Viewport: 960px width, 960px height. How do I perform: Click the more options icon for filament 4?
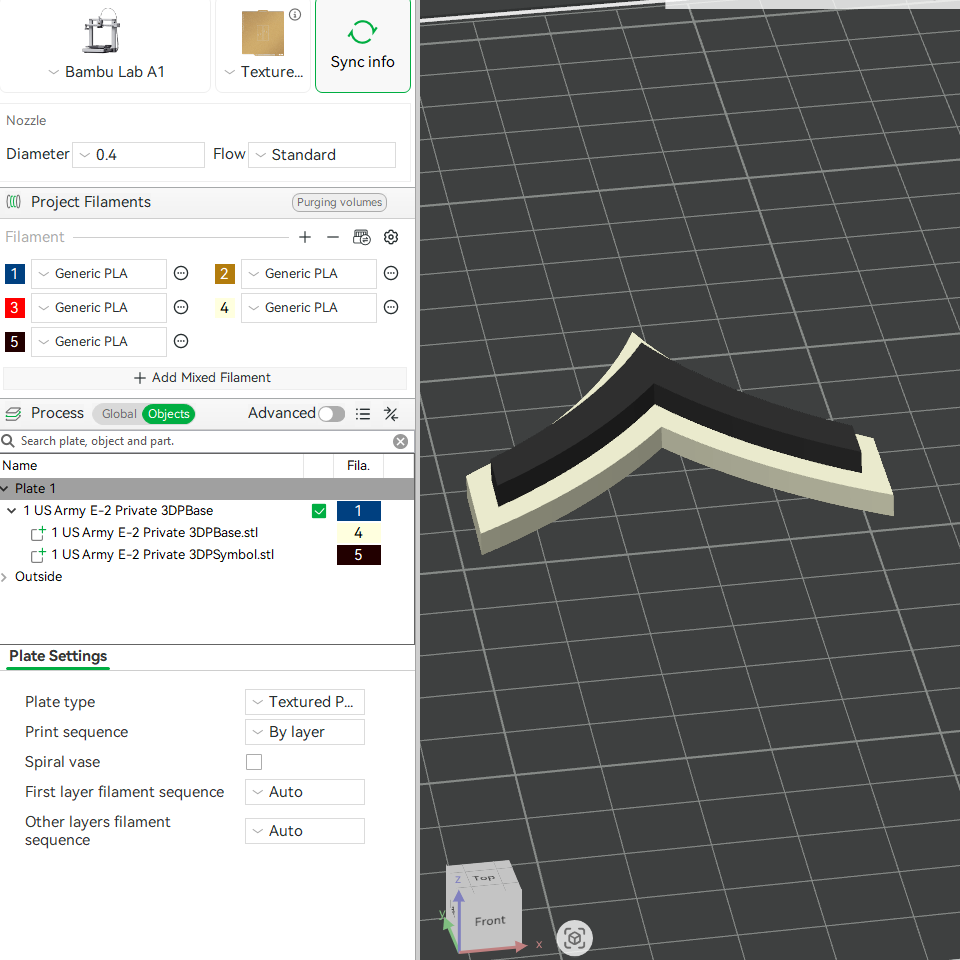pos(391,307)
